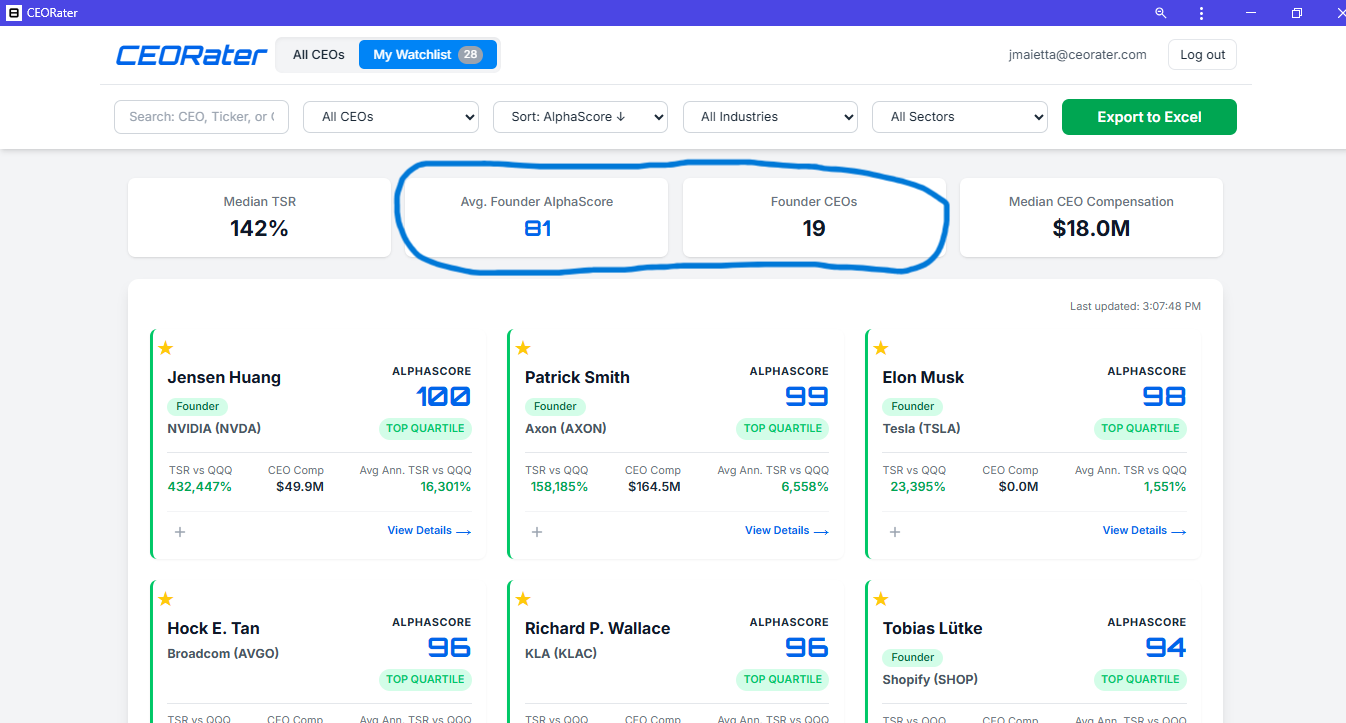Open the zoom magnifier in title bar
1346x723 pixels.
(x=1161, y=13)
